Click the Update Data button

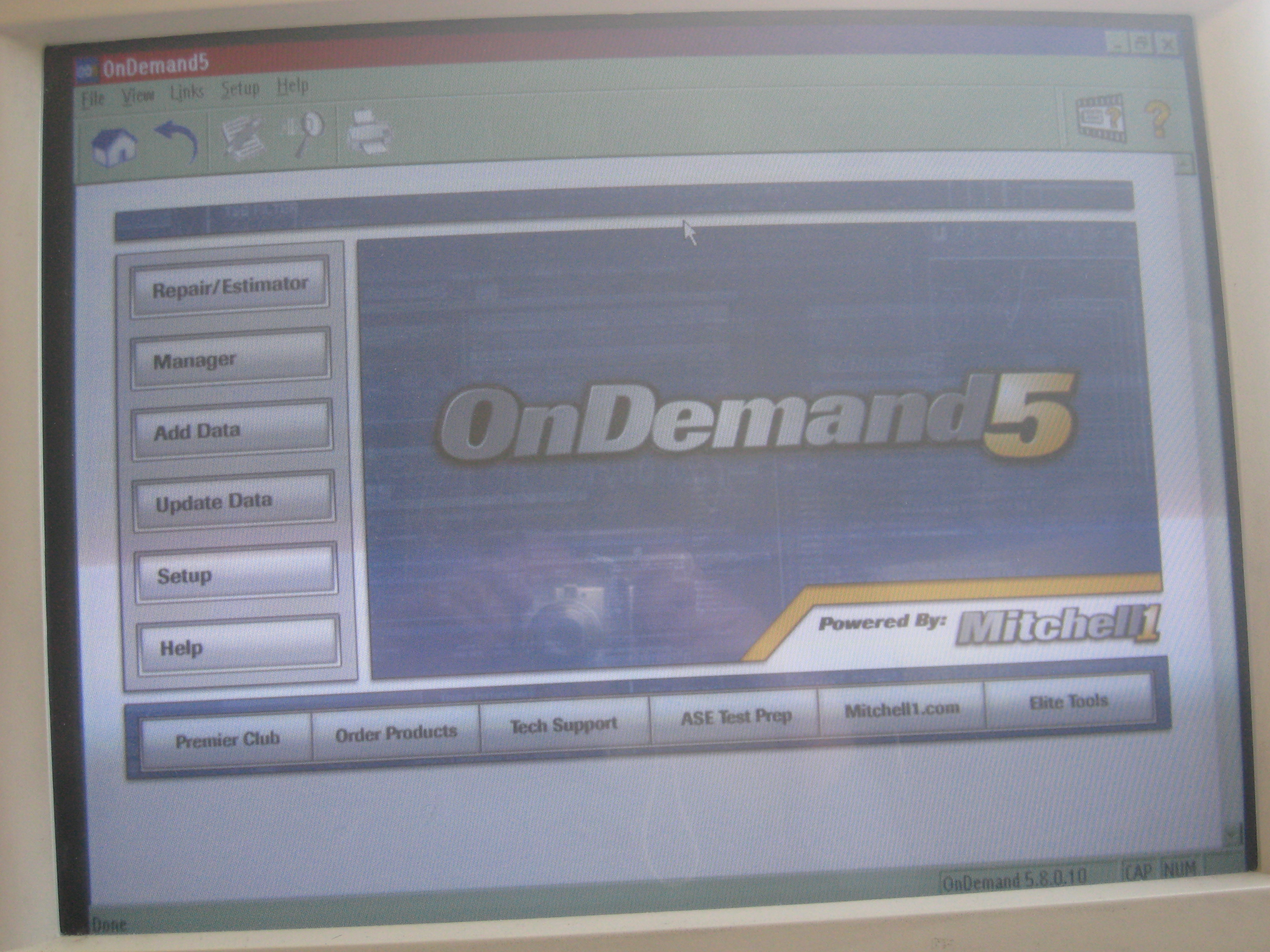pyautogui.click(x=234, y=502)
